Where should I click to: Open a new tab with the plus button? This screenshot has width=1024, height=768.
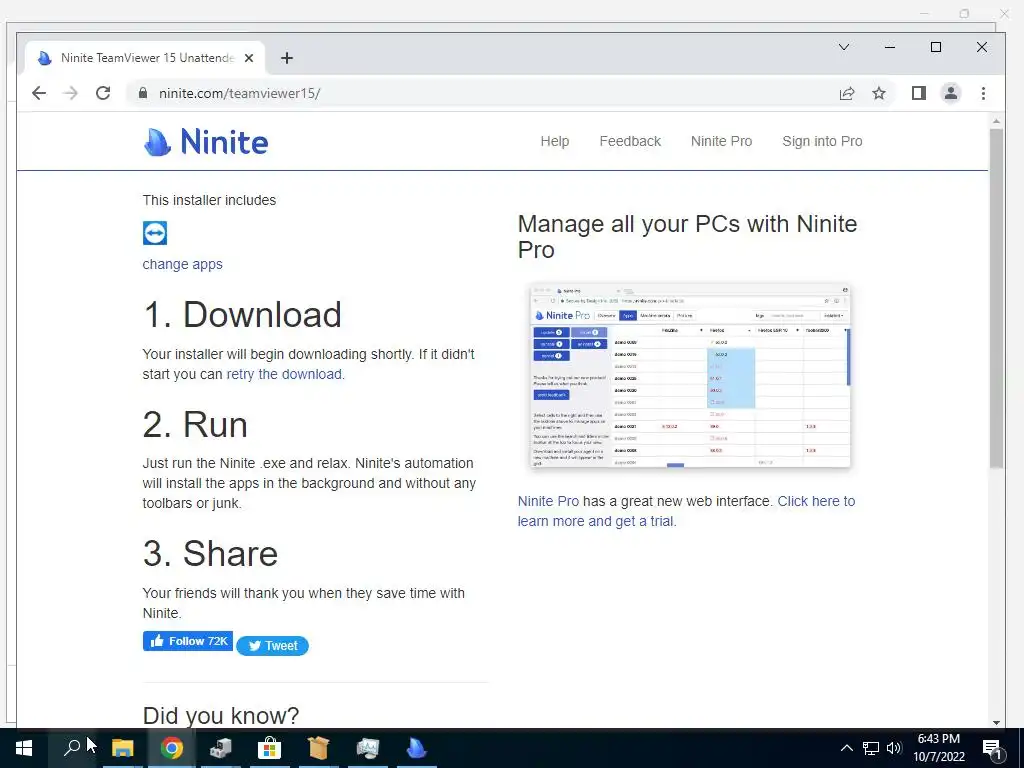(x=287, y=58)
